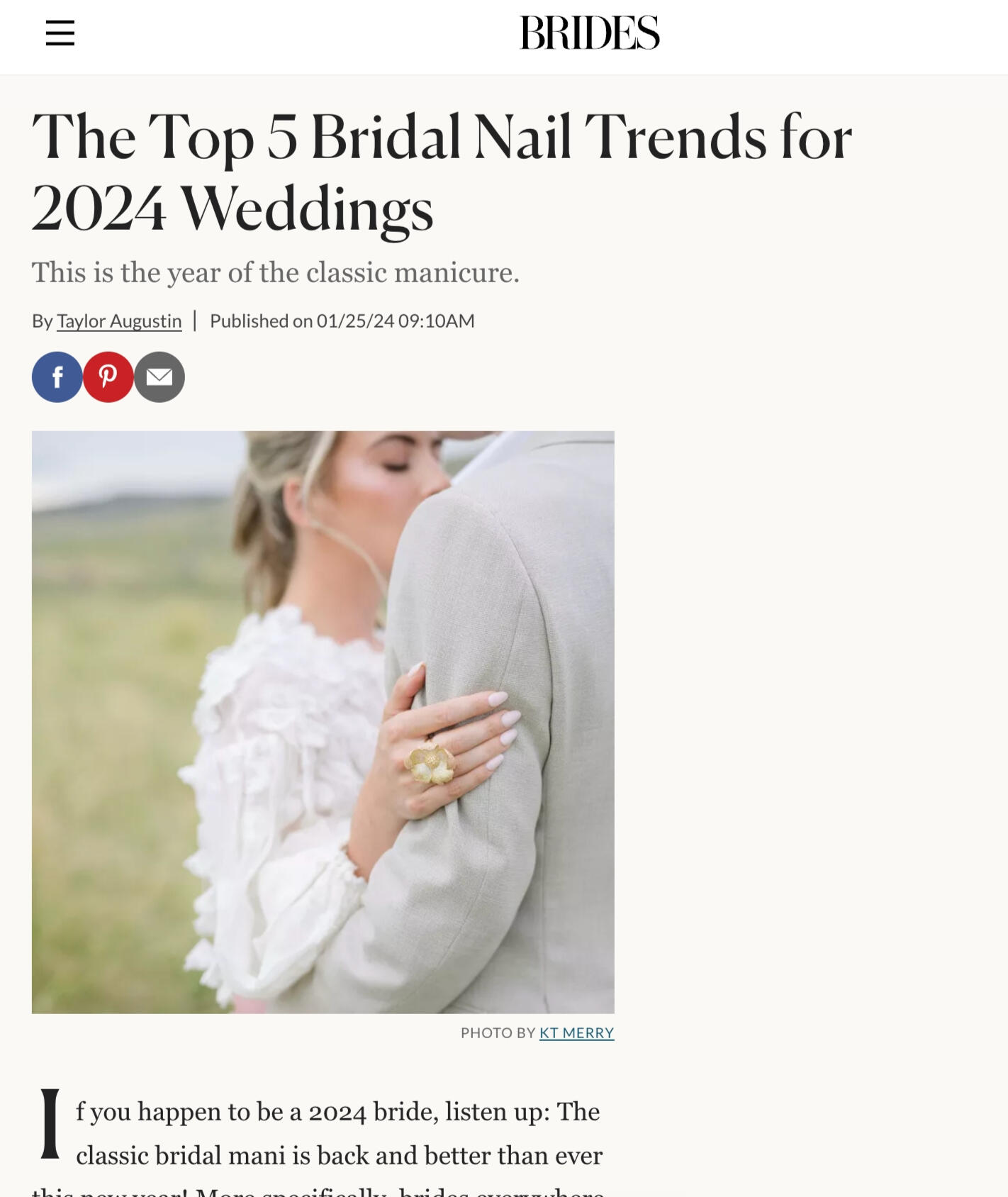Follow the KT Merry photo credit link
The width and height of the screenshot is (1008, 1197).
[x=576, y=1032]
